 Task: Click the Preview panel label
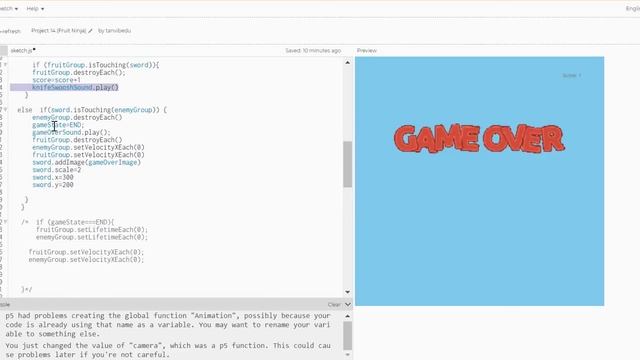(x=367, y=51)
